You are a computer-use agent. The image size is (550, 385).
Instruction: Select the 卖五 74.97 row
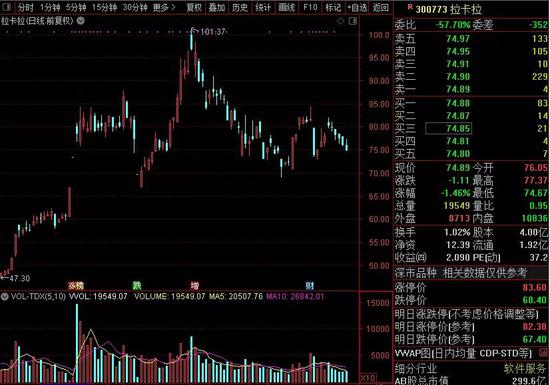point(471,39)
